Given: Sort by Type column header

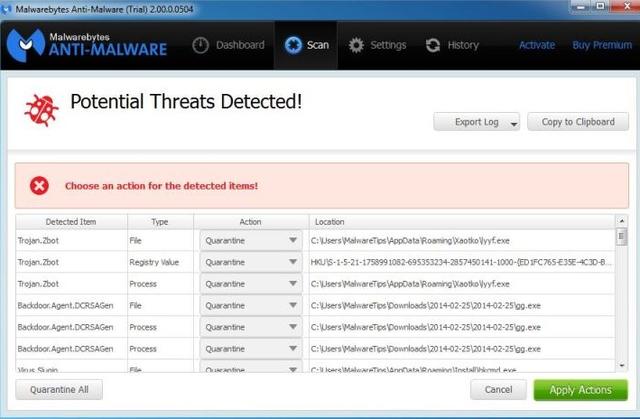Looking at the screenshot, I should pyautogui.click(x=160, y=222).
